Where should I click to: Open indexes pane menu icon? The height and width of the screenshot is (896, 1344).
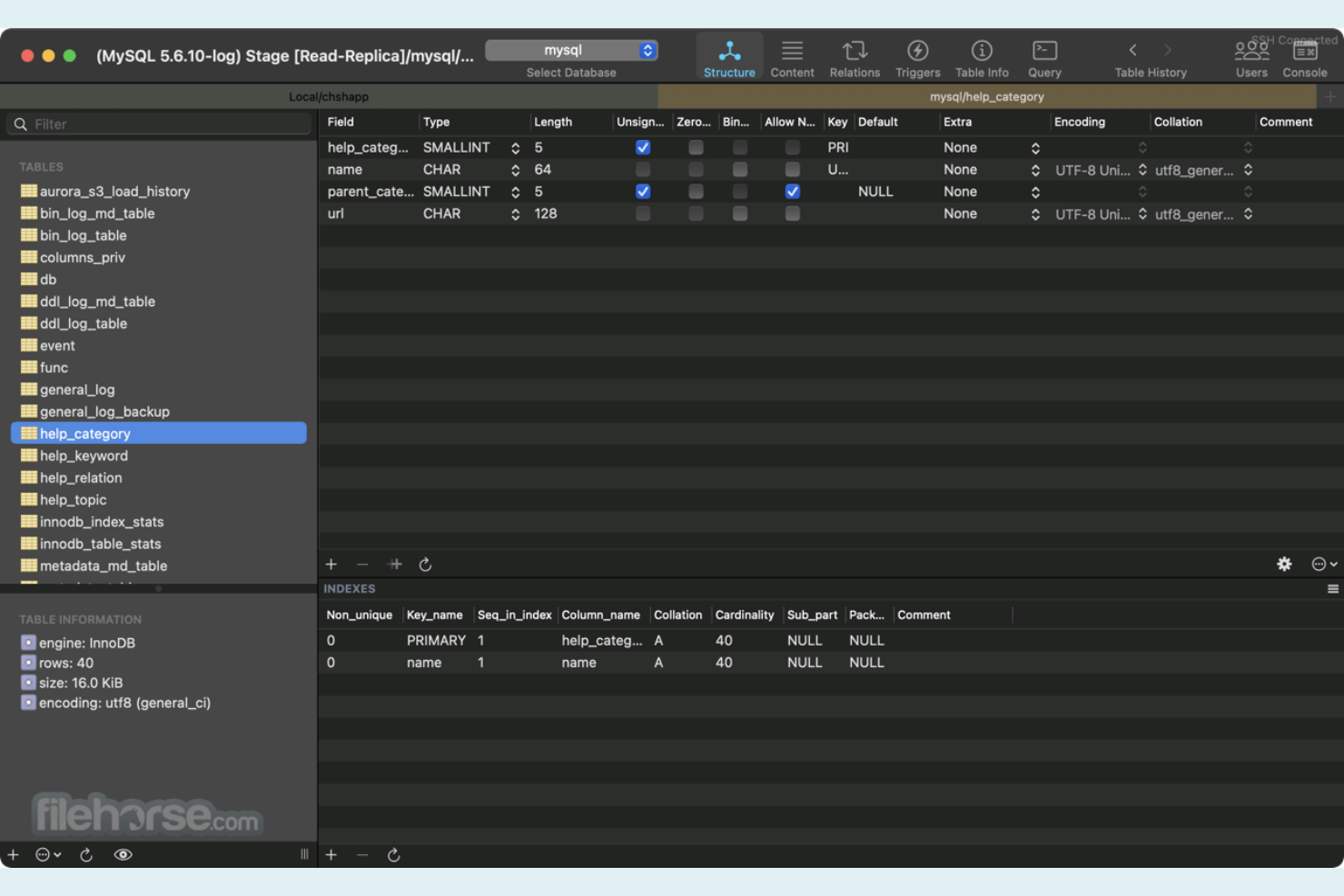pos(1332,589)
